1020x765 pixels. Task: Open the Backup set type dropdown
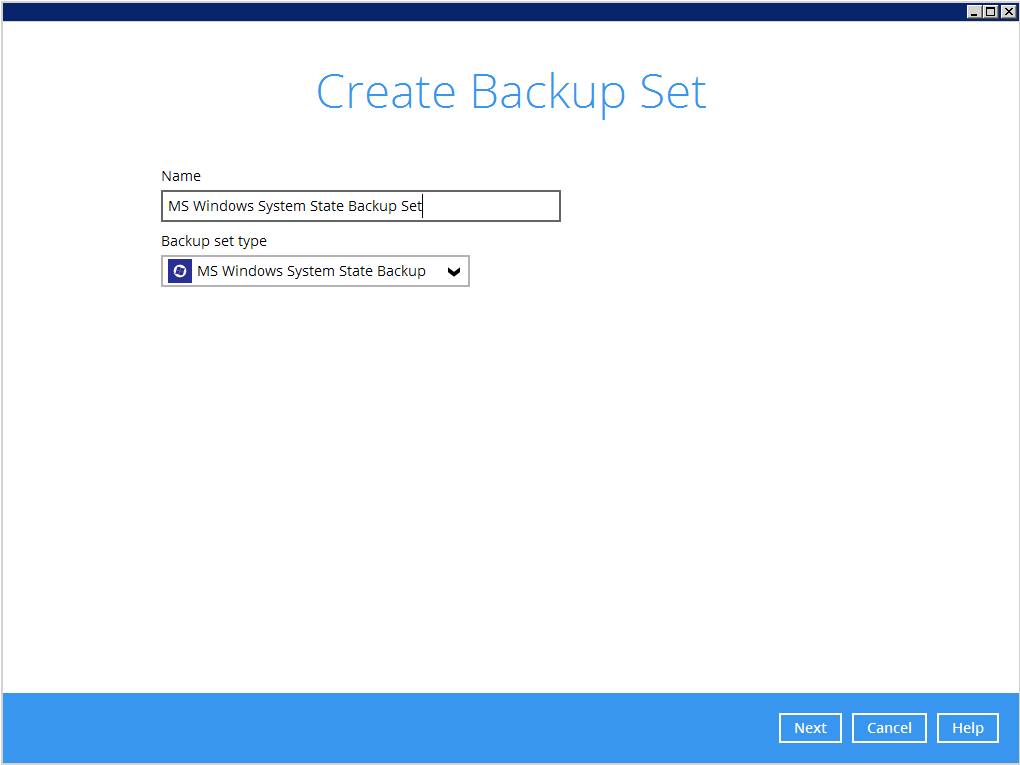click(315, 271)
